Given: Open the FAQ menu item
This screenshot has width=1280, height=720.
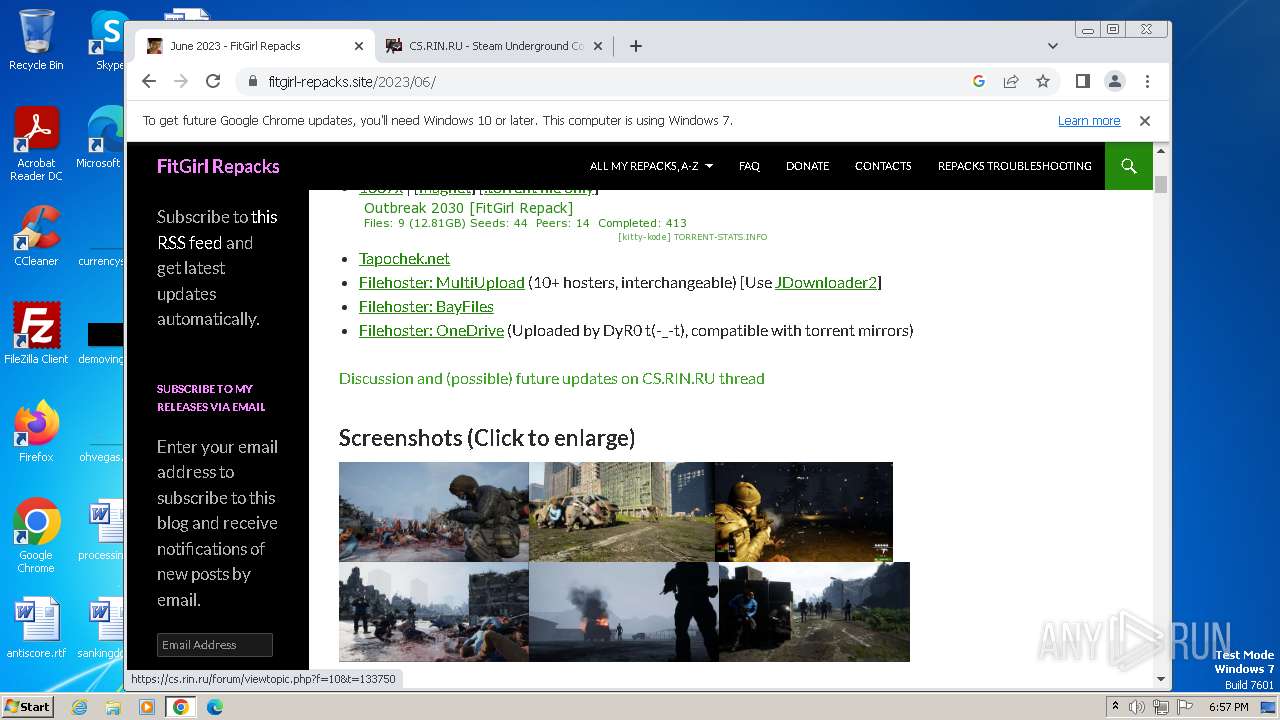Looking at the screenshot, I should coord(749,166).
